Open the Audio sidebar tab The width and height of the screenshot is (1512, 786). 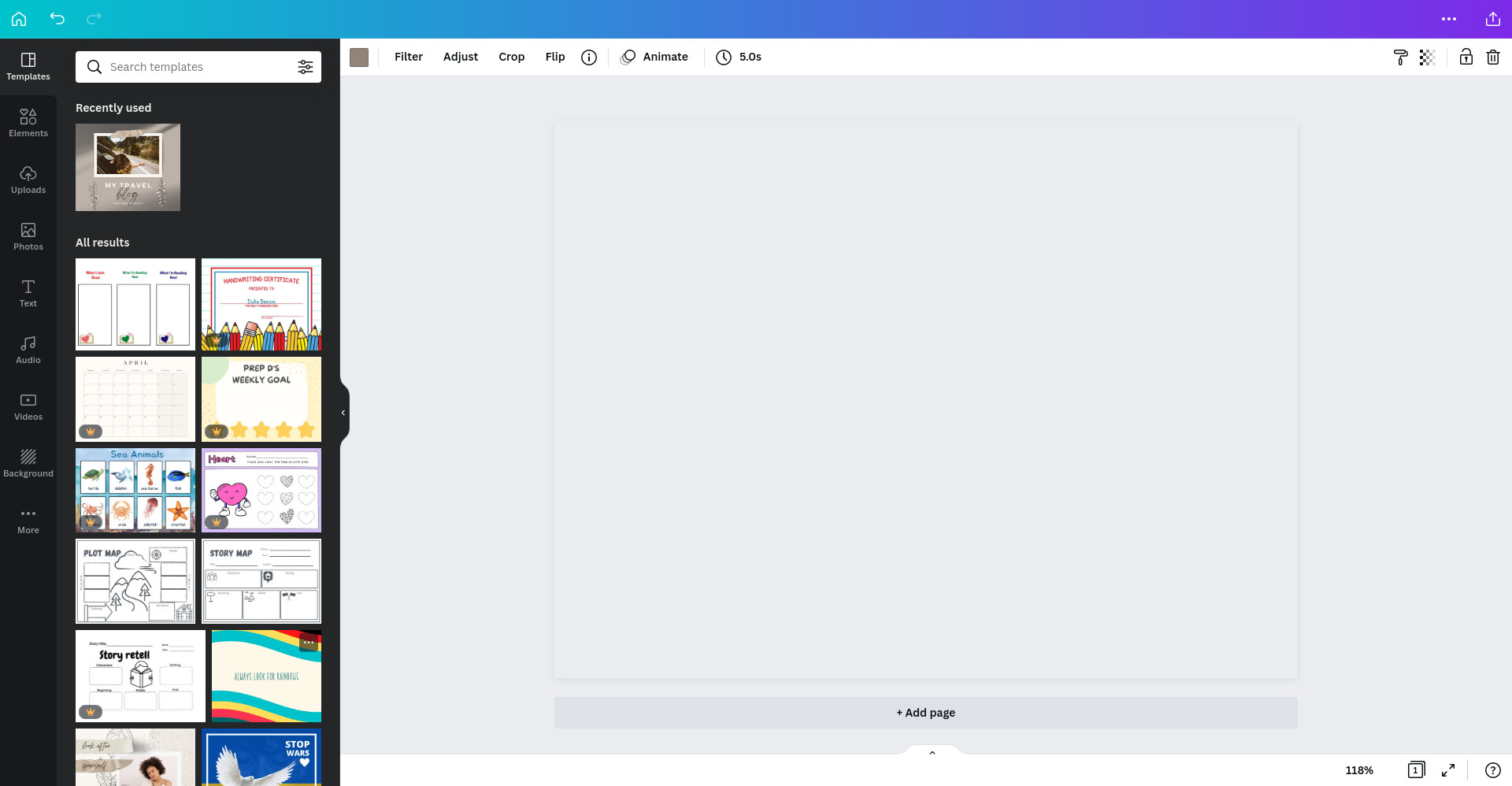coord(28,350)
